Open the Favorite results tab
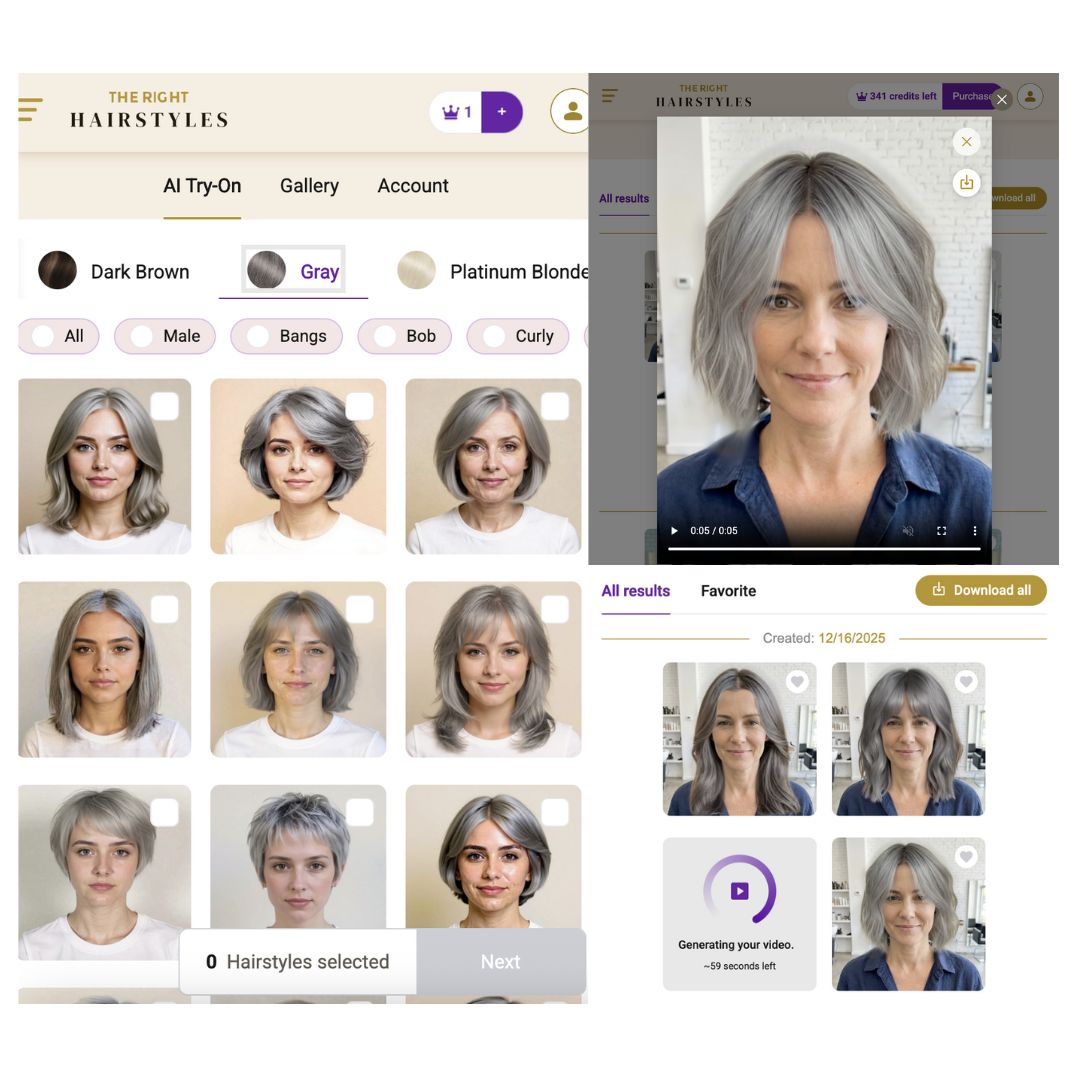 (x=728, y=591)
